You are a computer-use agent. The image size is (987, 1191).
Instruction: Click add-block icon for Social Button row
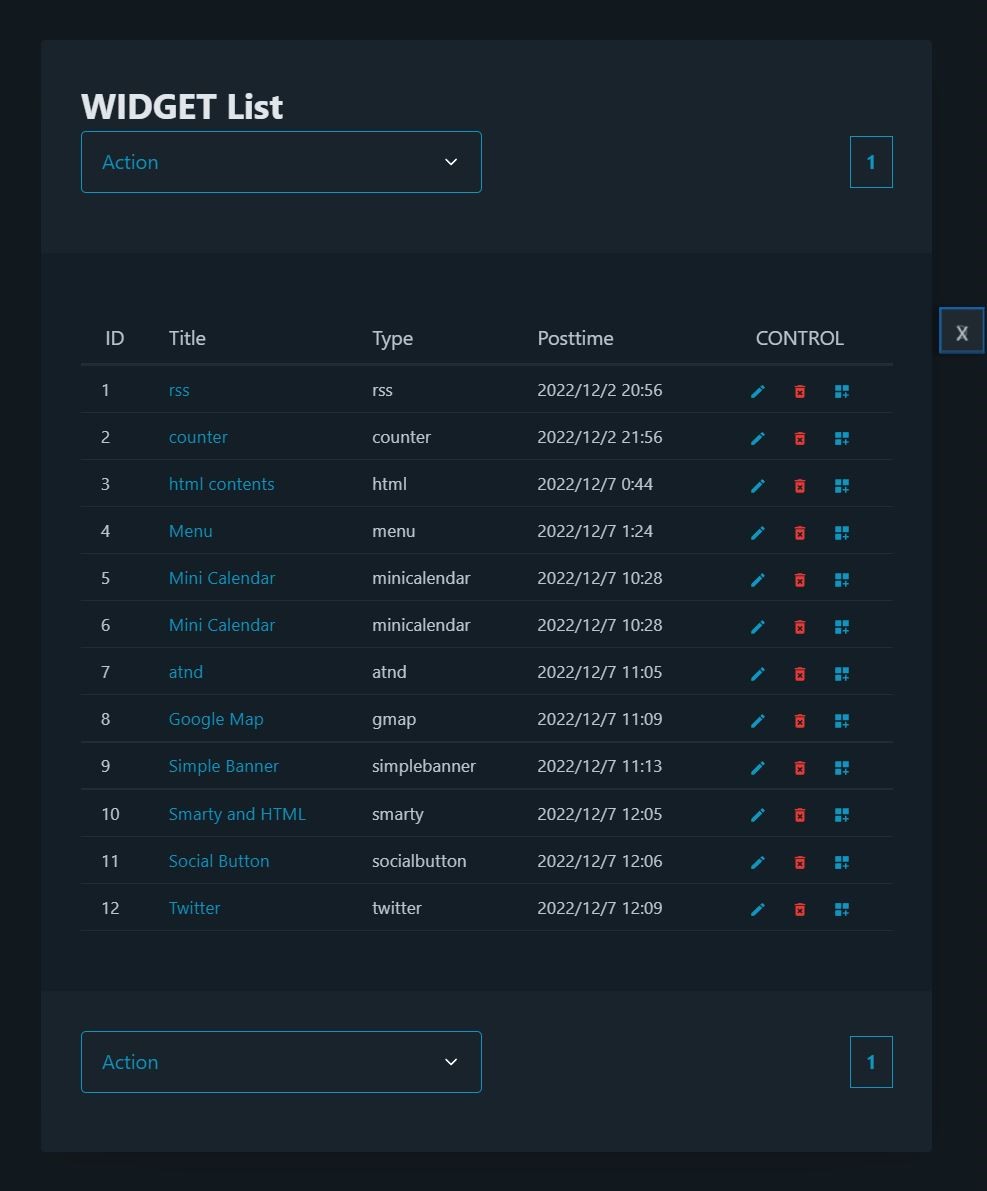click(842, 862)
